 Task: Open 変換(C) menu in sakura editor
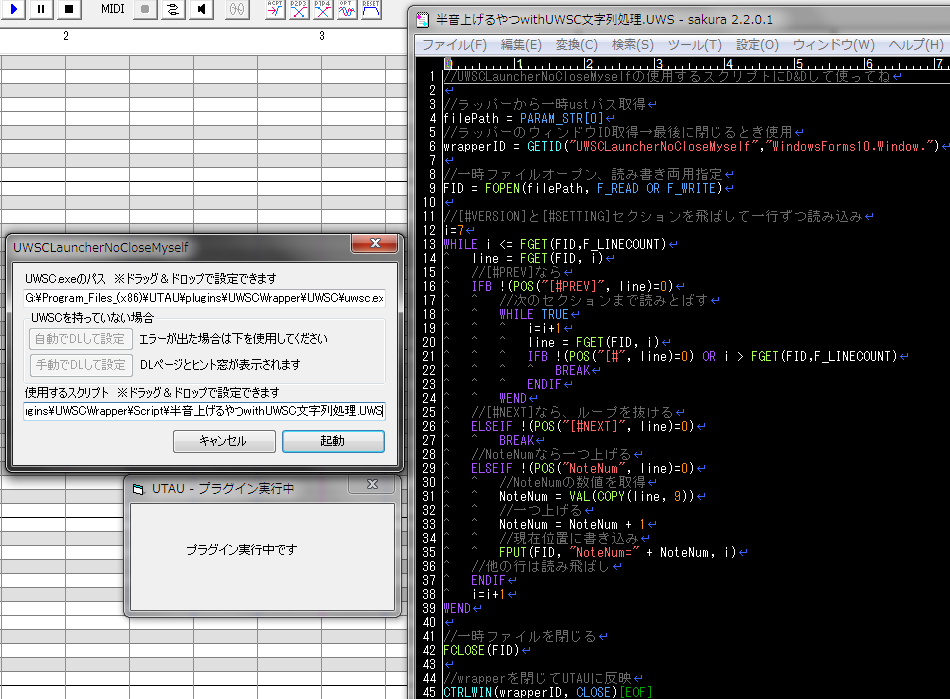576,45
